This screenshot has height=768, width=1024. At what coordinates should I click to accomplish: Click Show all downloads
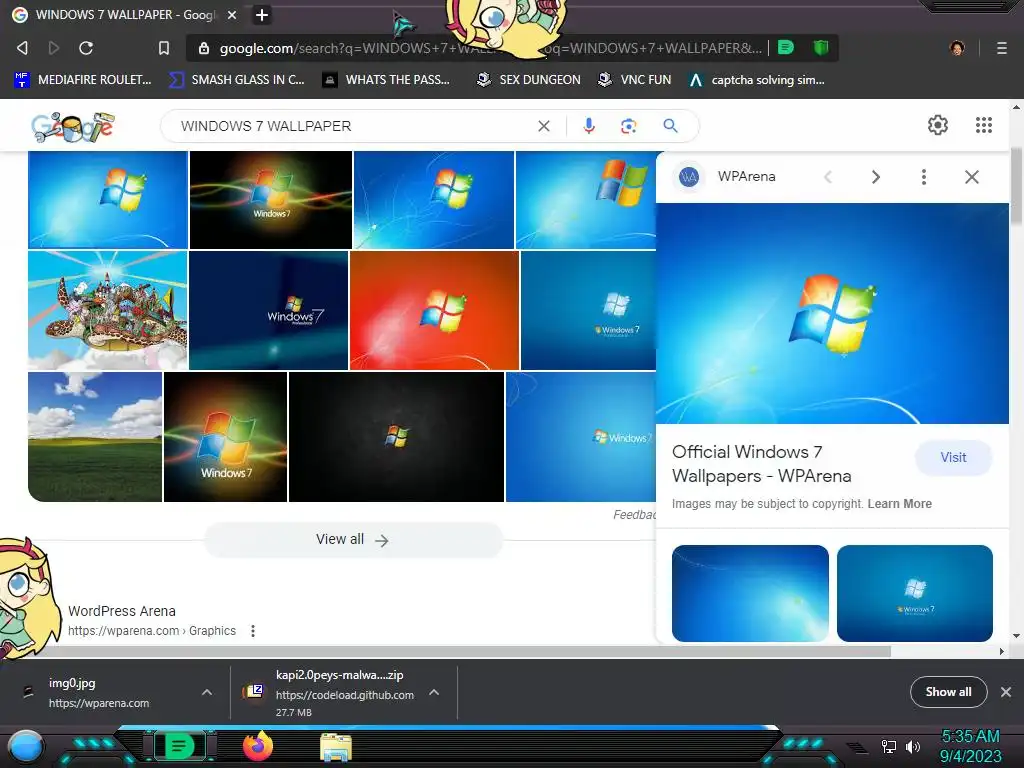948,692
